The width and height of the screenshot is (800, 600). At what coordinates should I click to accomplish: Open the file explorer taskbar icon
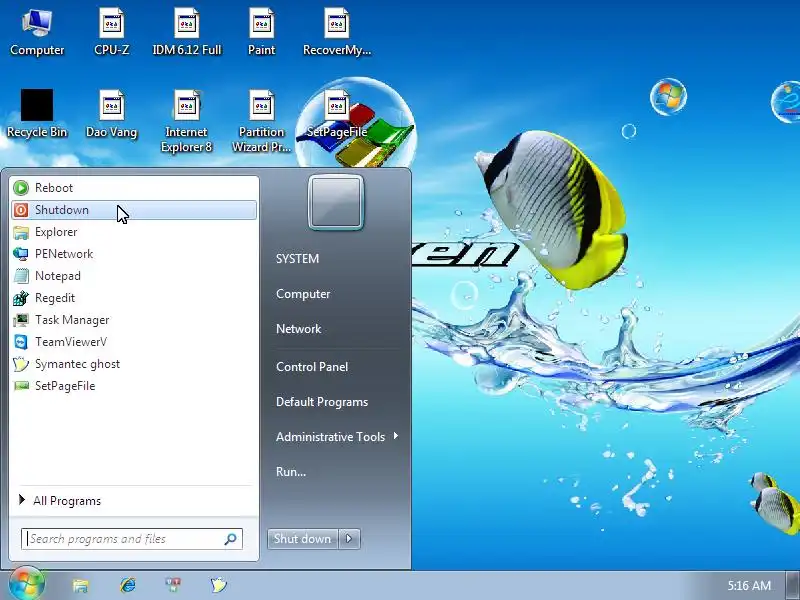[80, 585]
